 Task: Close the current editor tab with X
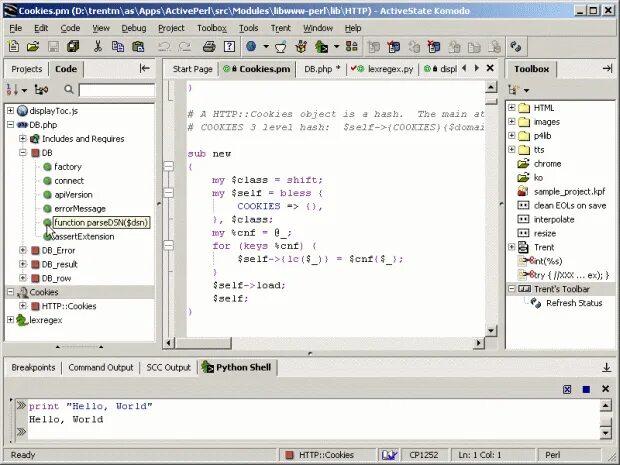point(490,68)
